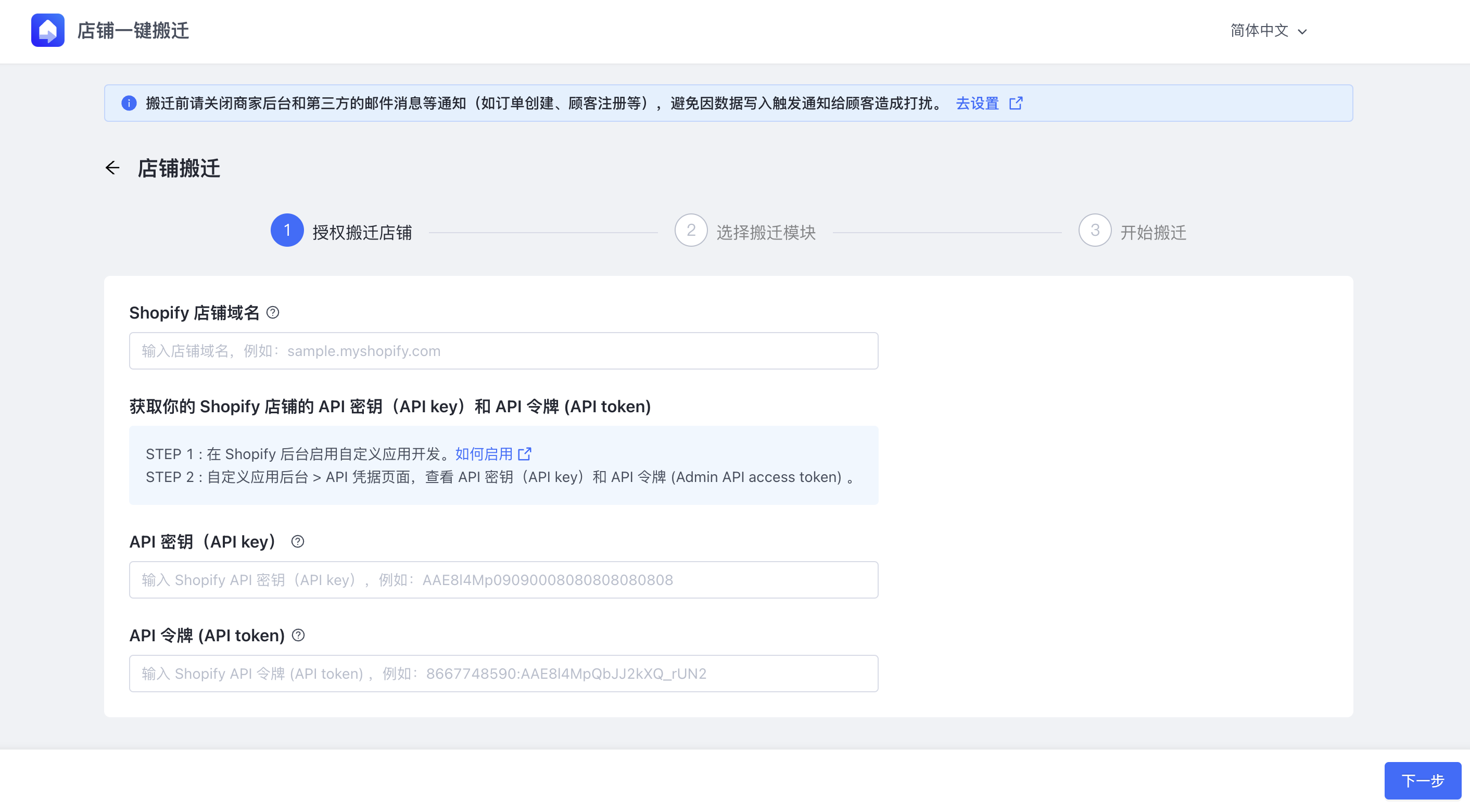Click the STEP 2 instructions text
The height and width of the screenshot is (812, 1470).
pos(500,477)
